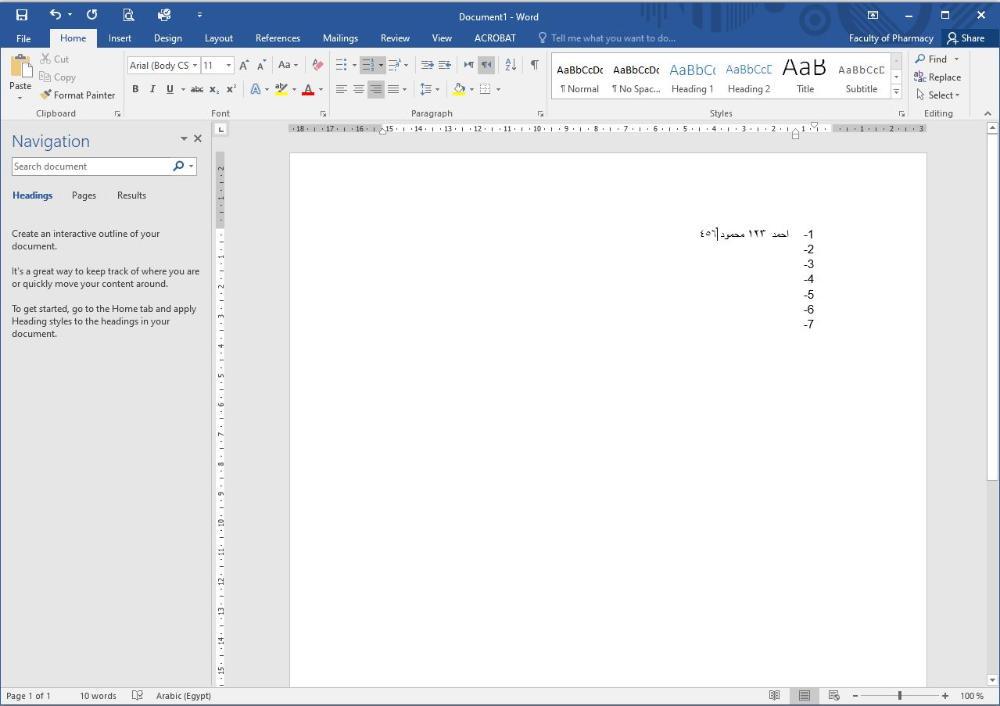Viewport: 1000px width, 706px height.
Task: Click the Borders icon
Action: 485,89
